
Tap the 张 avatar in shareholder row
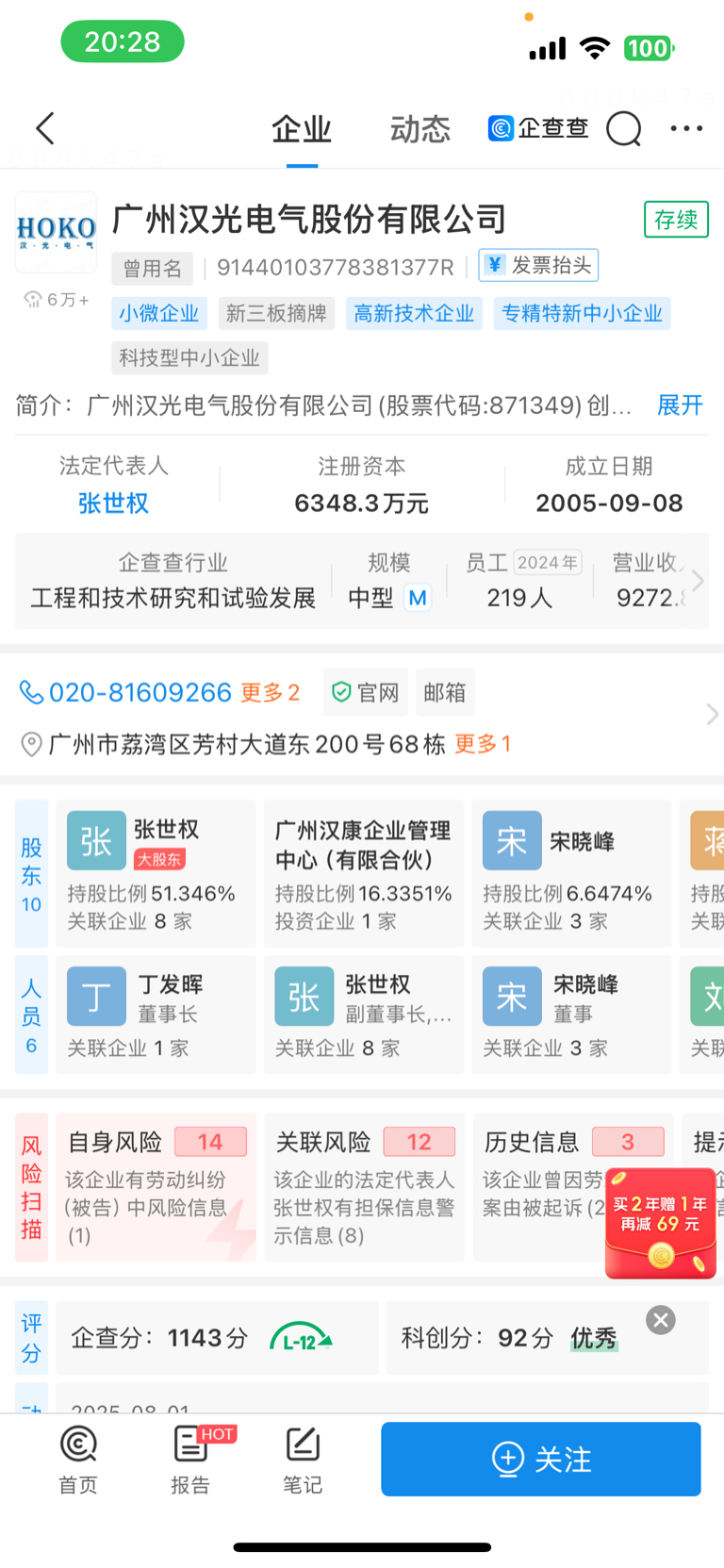[96, 840]
